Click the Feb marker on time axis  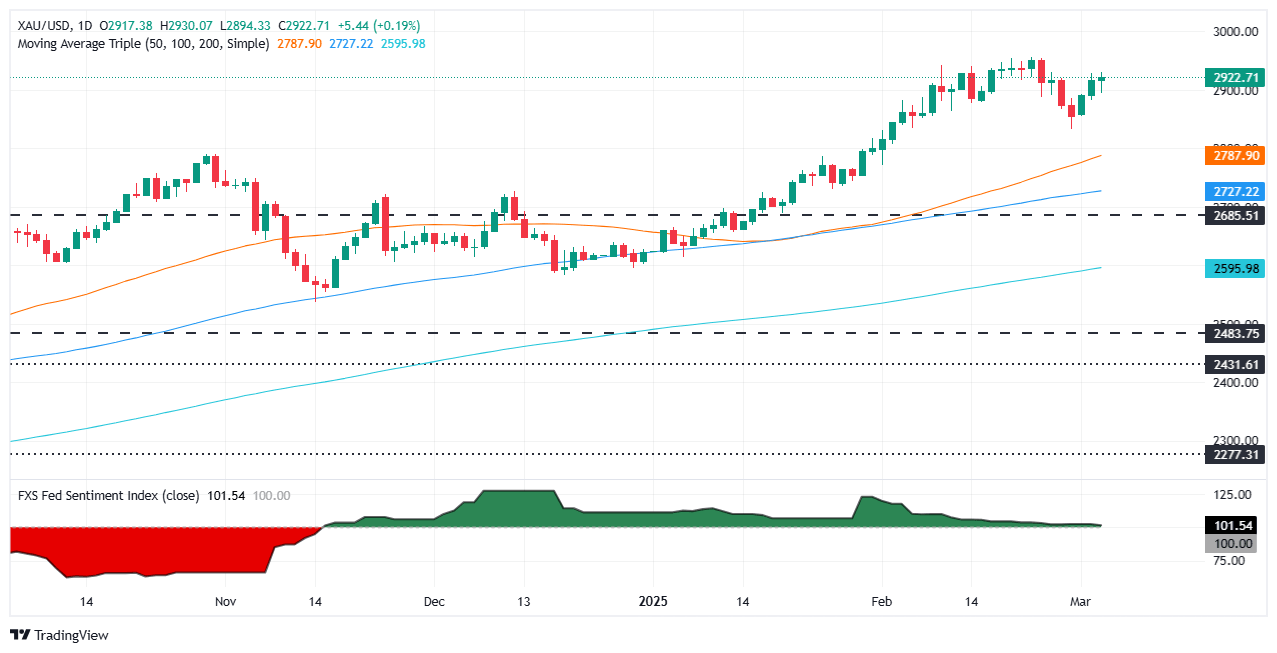(883, 603)
